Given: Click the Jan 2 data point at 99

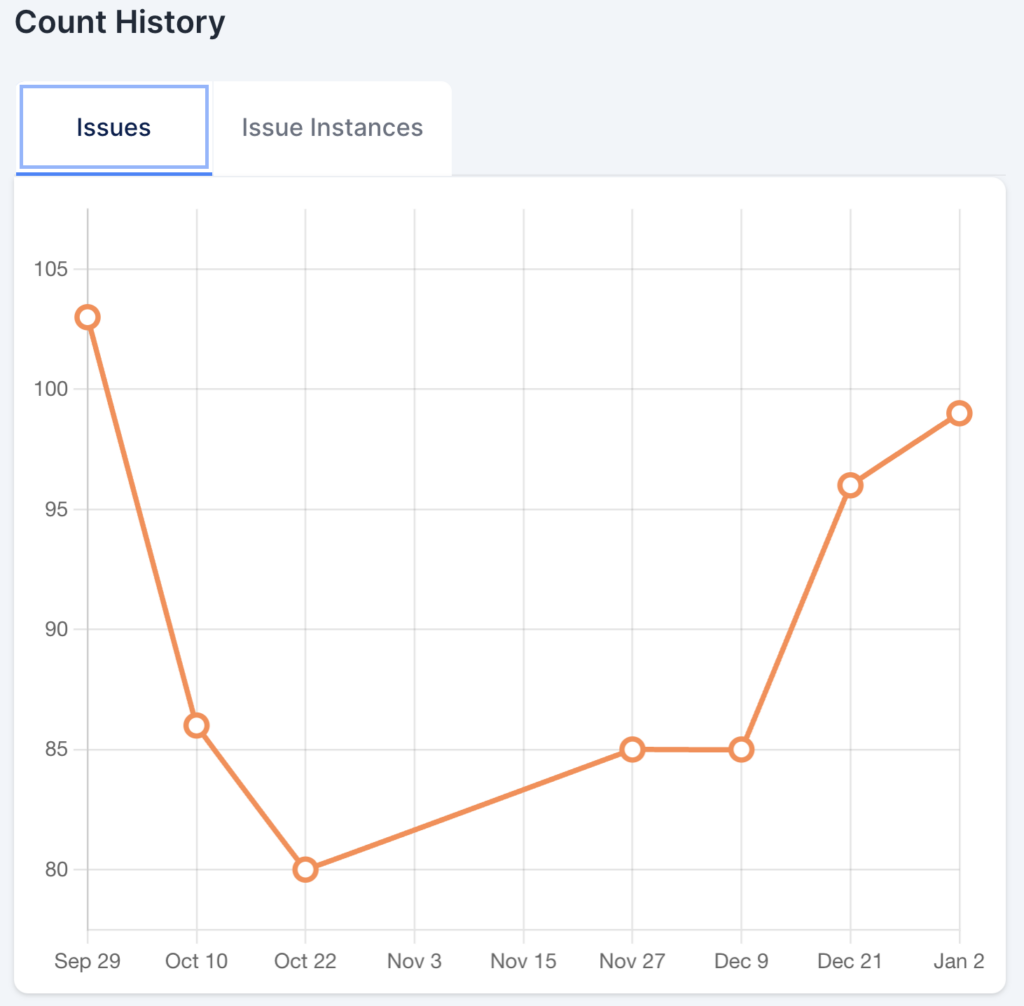Looking at the screenshot, I should click(x=959, y=413).
